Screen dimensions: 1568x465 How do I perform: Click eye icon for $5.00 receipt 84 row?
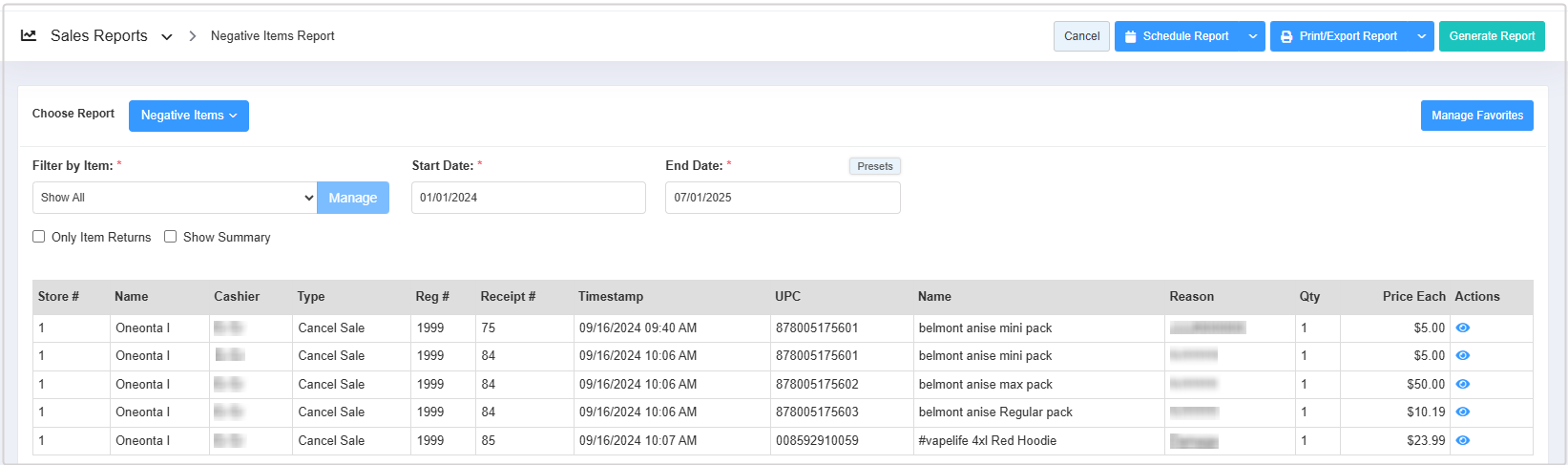click(x=1462, y=356)
